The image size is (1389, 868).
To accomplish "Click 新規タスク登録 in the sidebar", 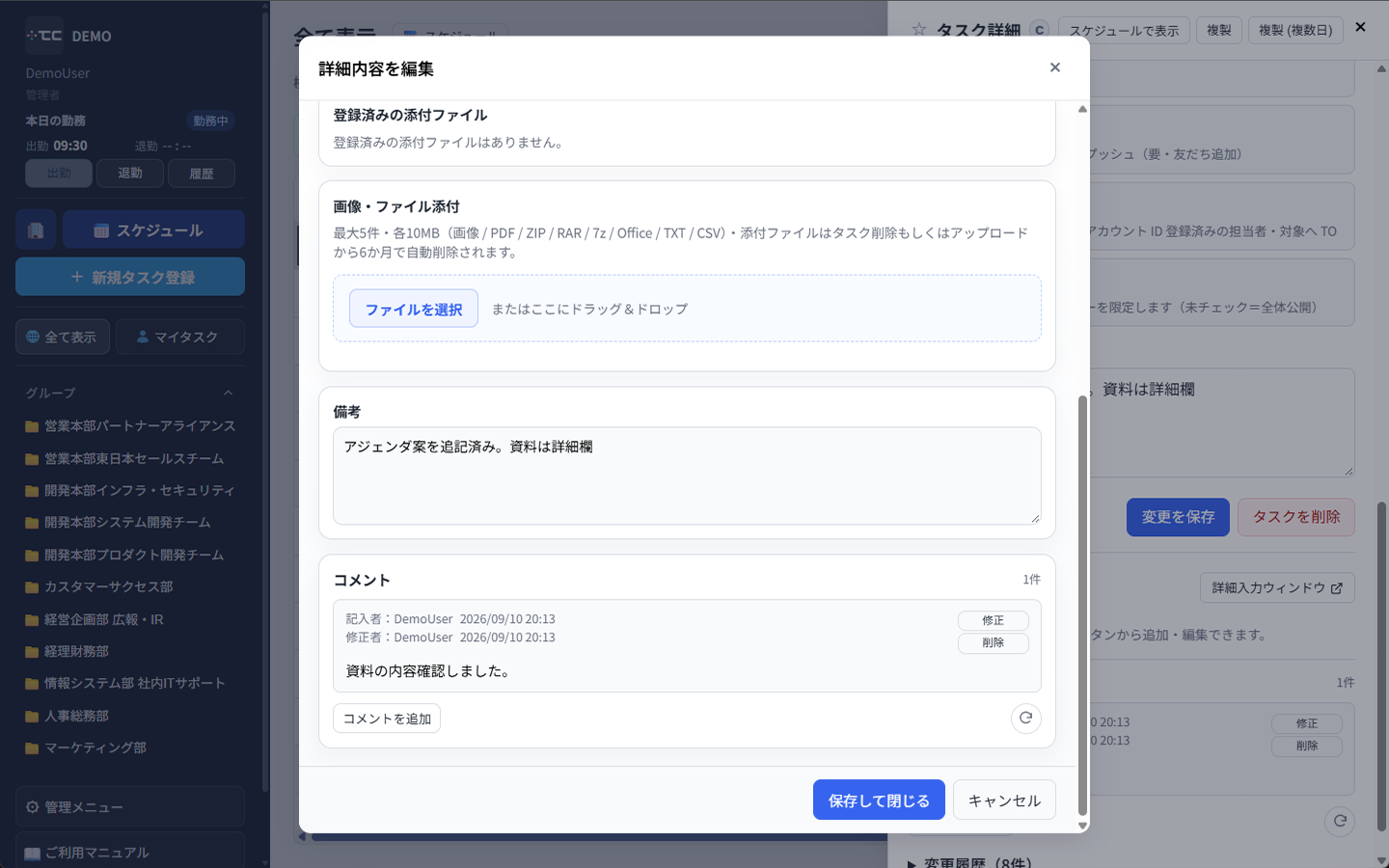I will point(130,277).
